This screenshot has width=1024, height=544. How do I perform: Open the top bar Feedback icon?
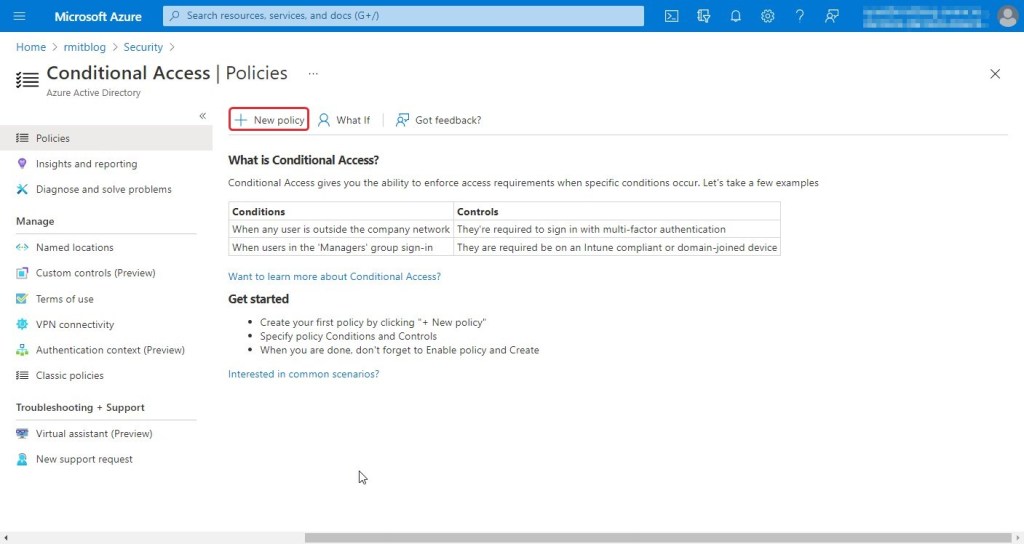click(x=831, y=16)
